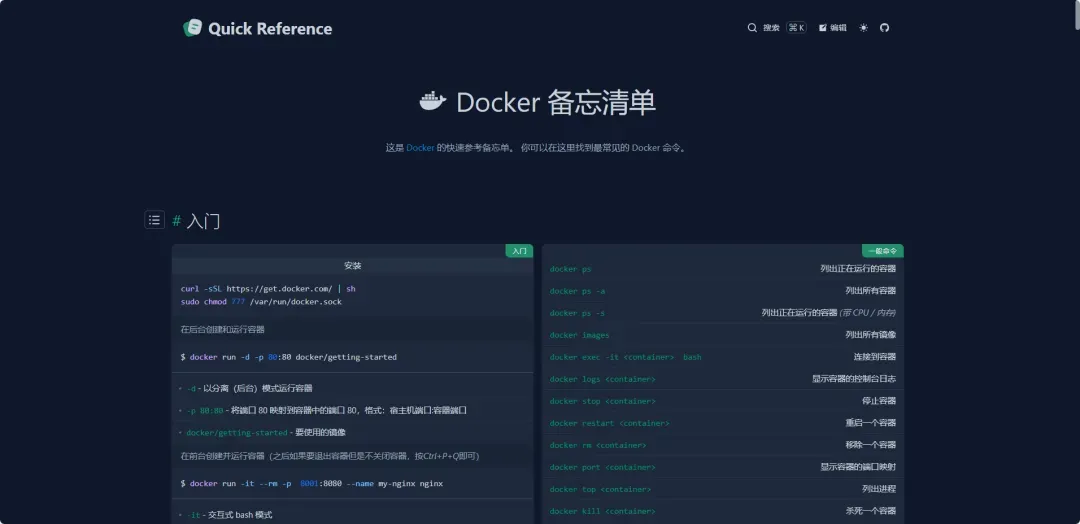Screen dimensions: 1080x524
Task: Click docker stop <container> command
Action: tap(603, 401)
